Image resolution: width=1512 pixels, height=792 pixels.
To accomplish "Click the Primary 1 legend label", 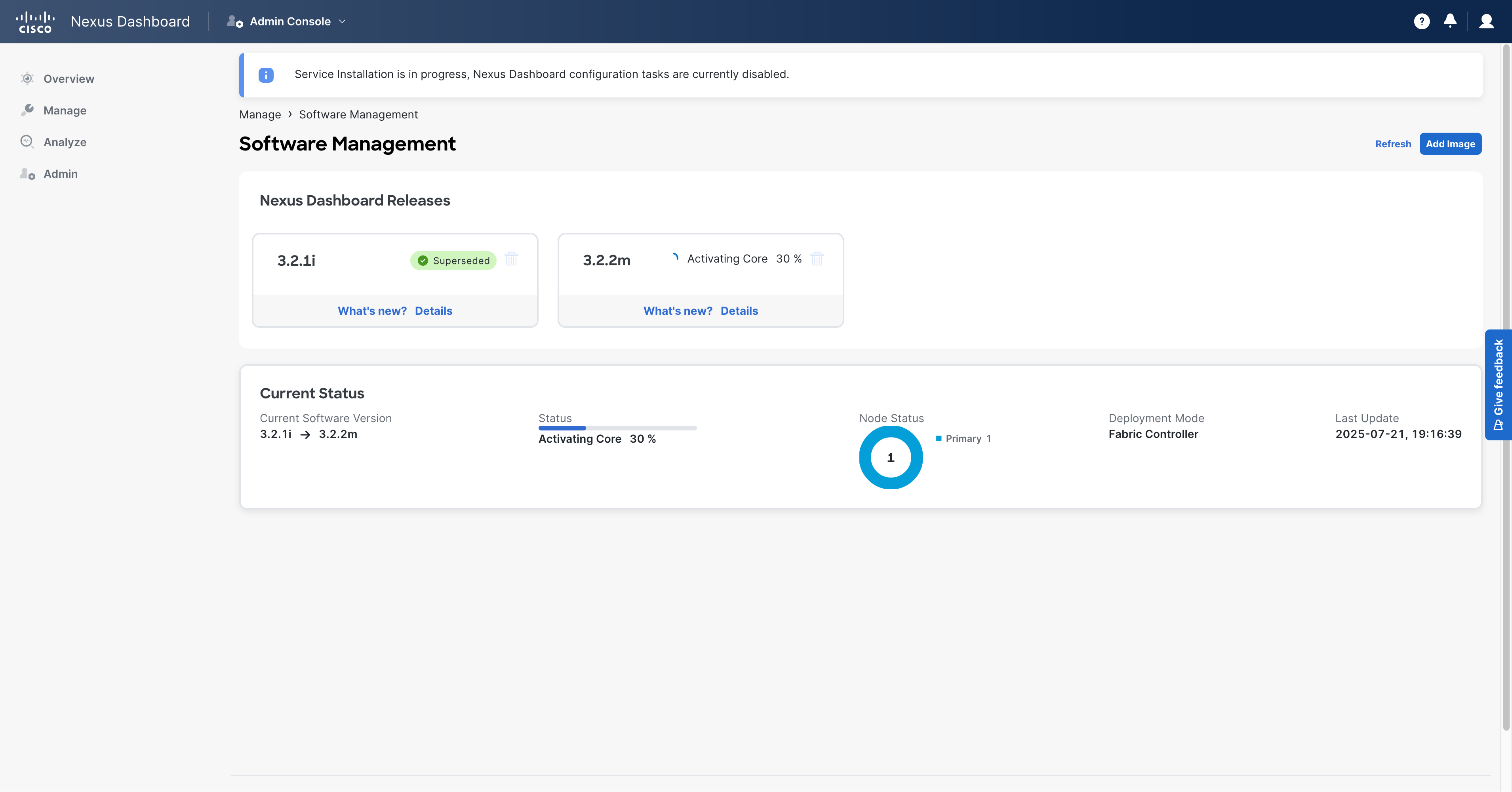I will [969, 438].
